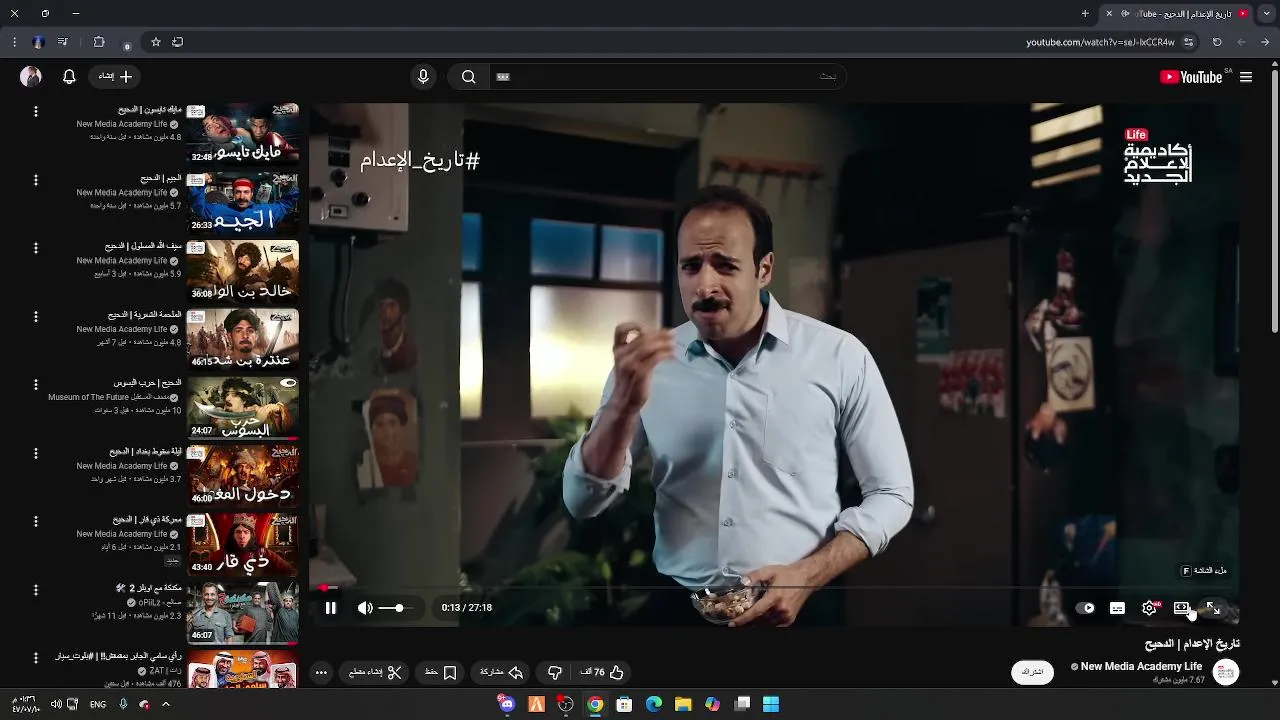
Task: Open Discord from the taskbar
Action: [507, 704]
